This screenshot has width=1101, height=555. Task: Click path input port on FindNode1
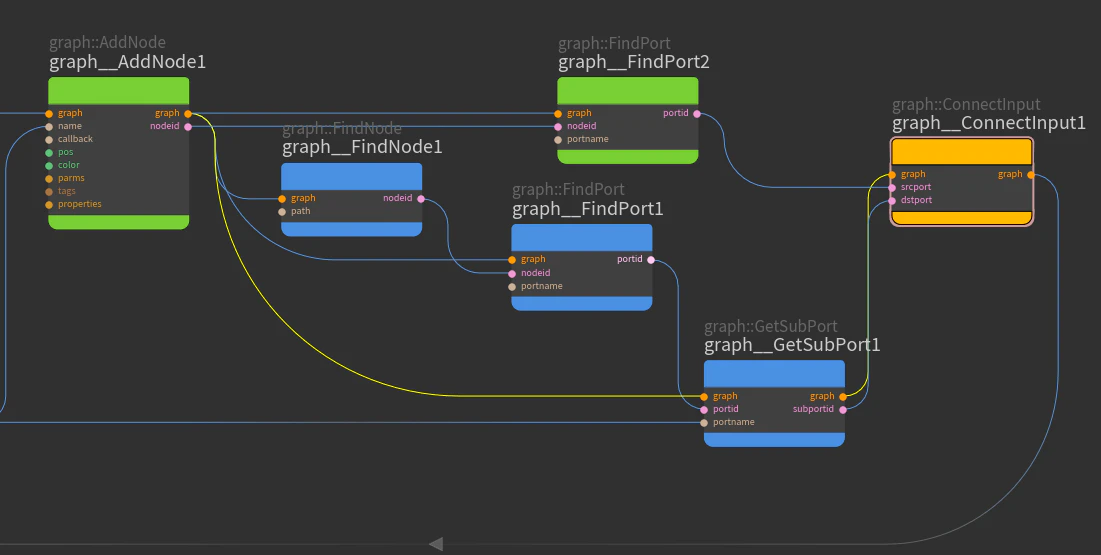point(282,212)
